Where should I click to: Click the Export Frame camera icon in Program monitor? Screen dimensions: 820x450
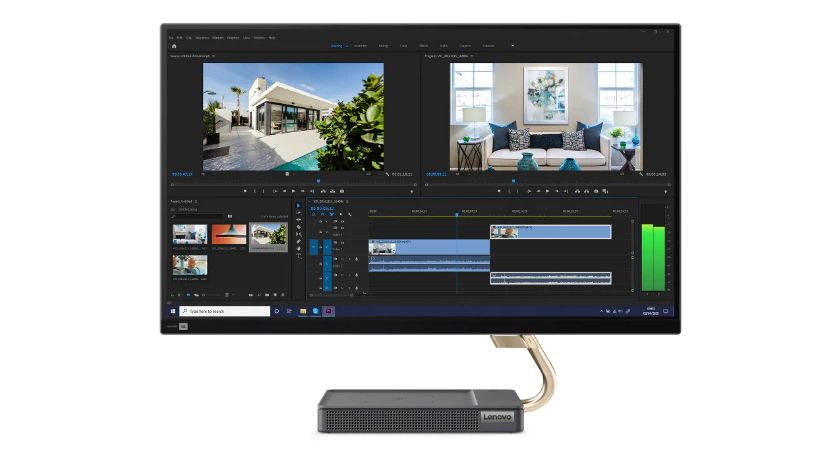(x=596, y=191)
